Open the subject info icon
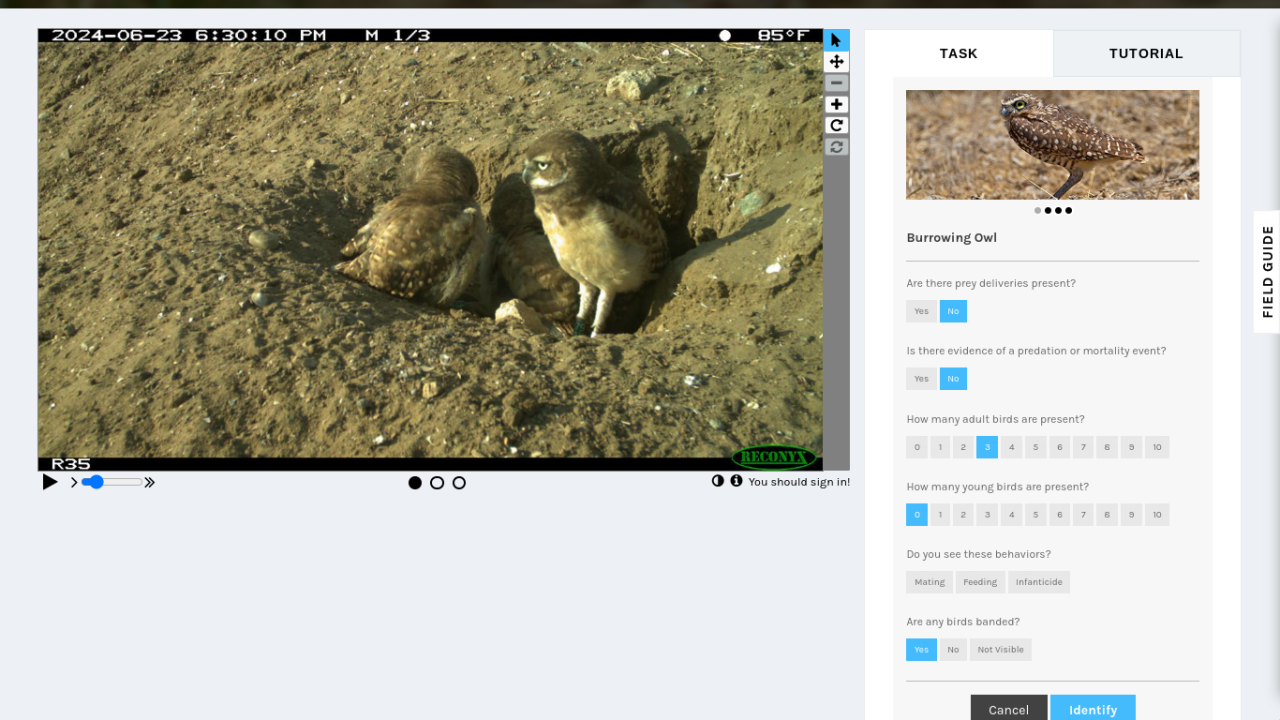This screenshot has width=1280, height=720. tap(736, 481)
